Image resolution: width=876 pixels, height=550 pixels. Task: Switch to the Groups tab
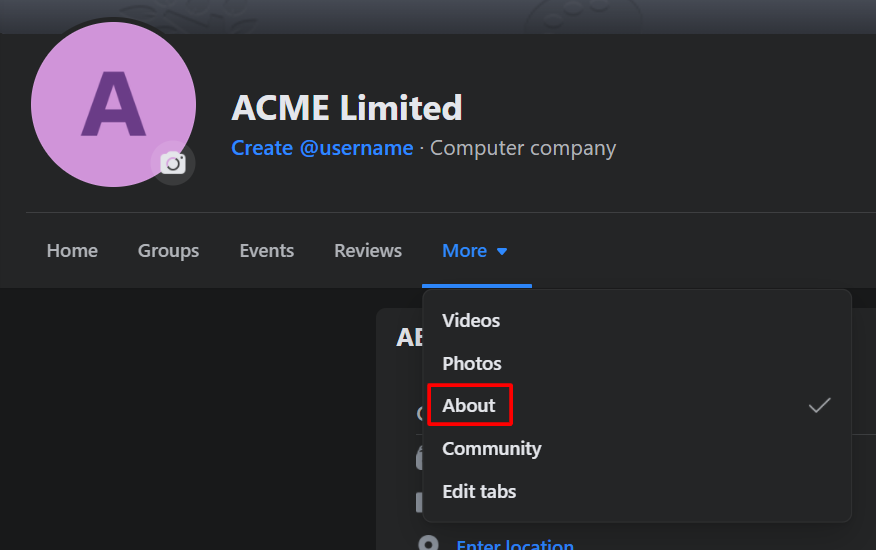coord(168,251)
